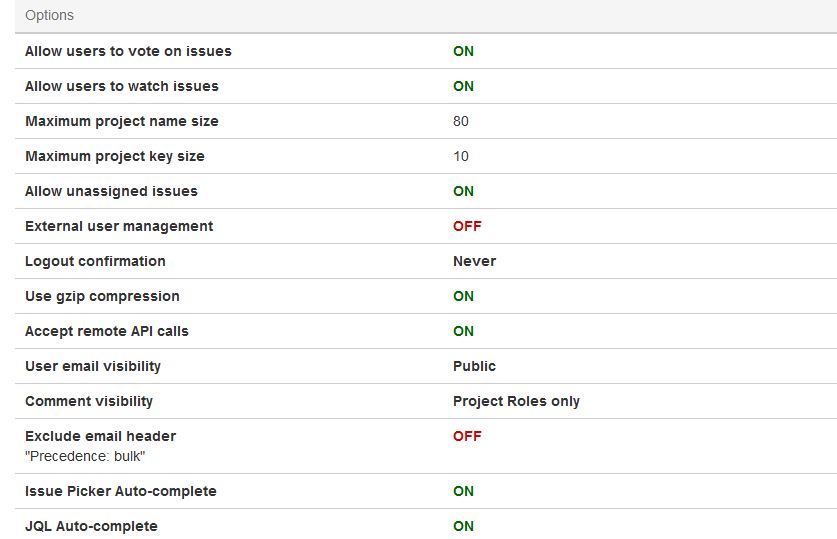Select the Allow users to vote on issues label

(x=128, y=51)
